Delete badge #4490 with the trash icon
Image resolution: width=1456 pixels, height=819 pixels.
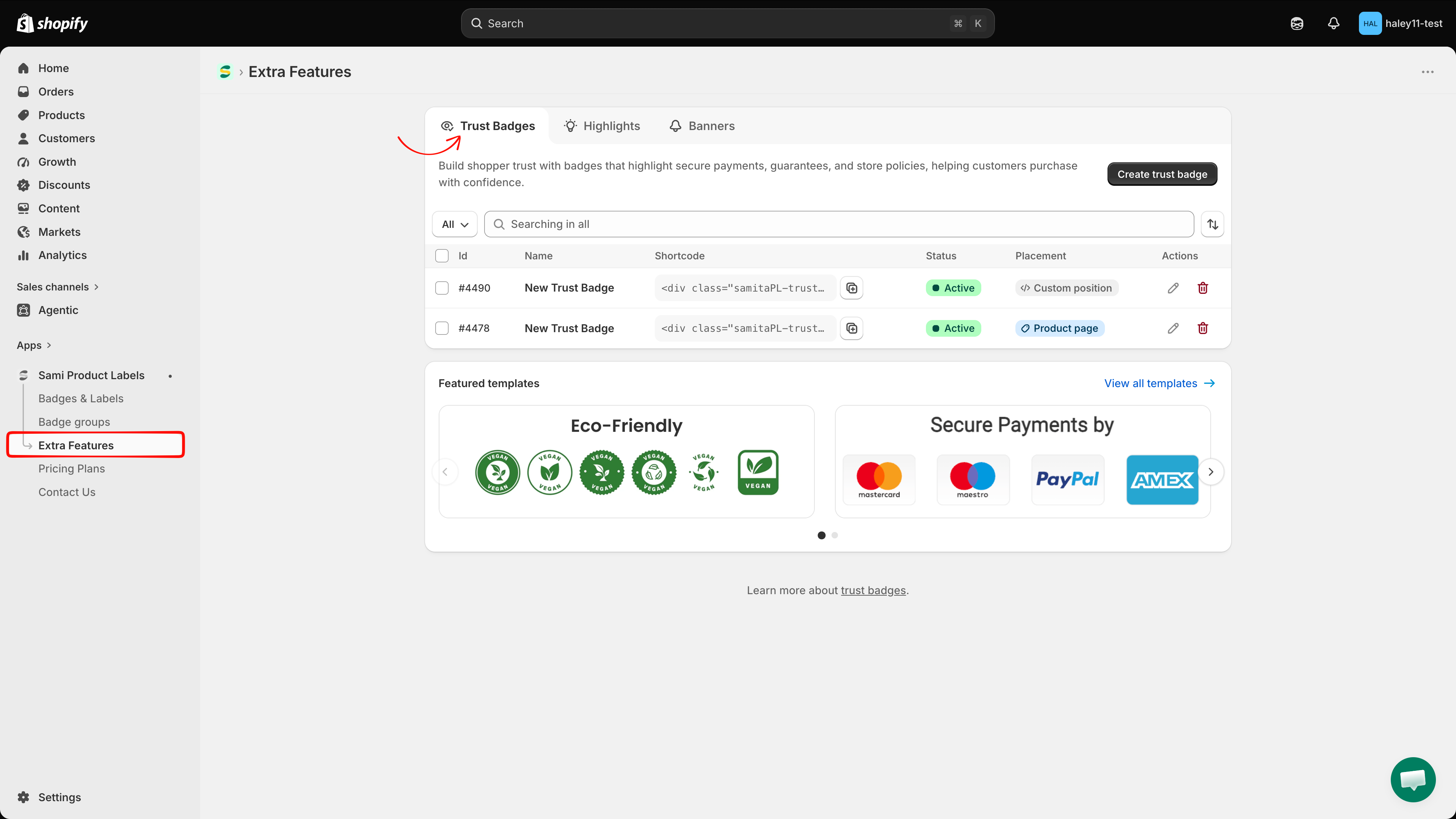(x=1203, y=288)
